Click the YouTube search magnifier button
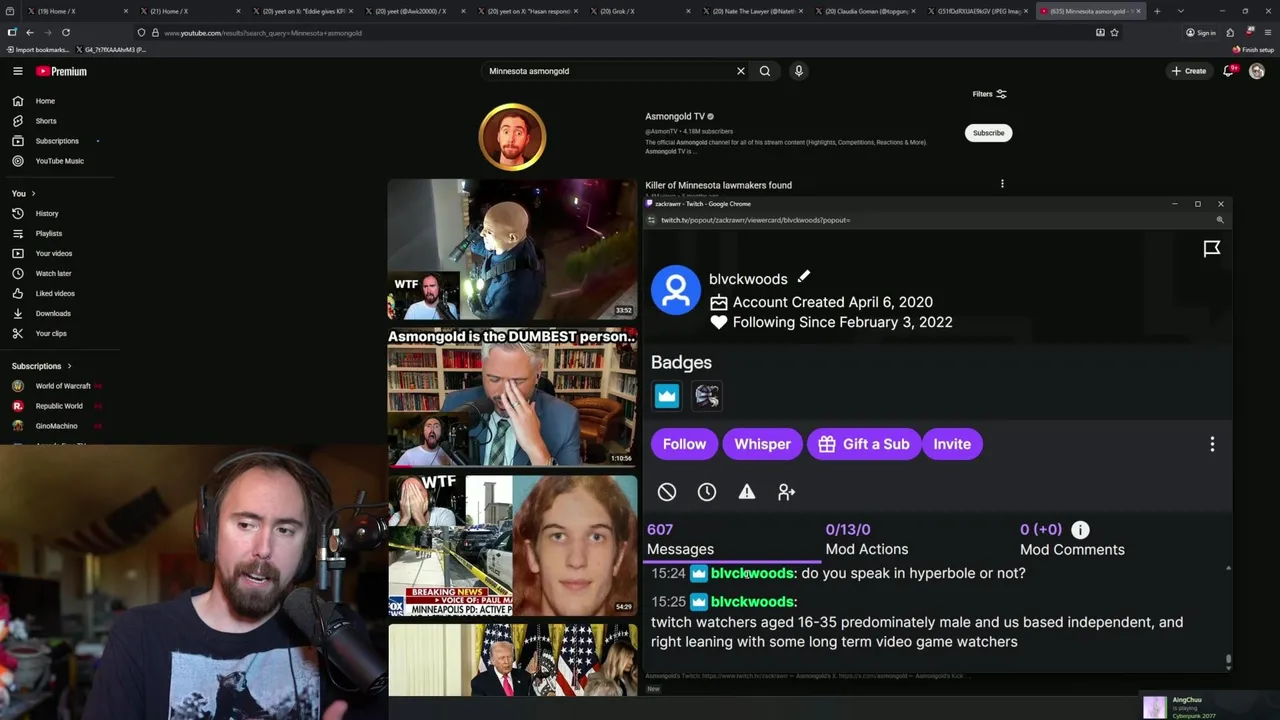1280x720 pixels. [x=765, y=71]
